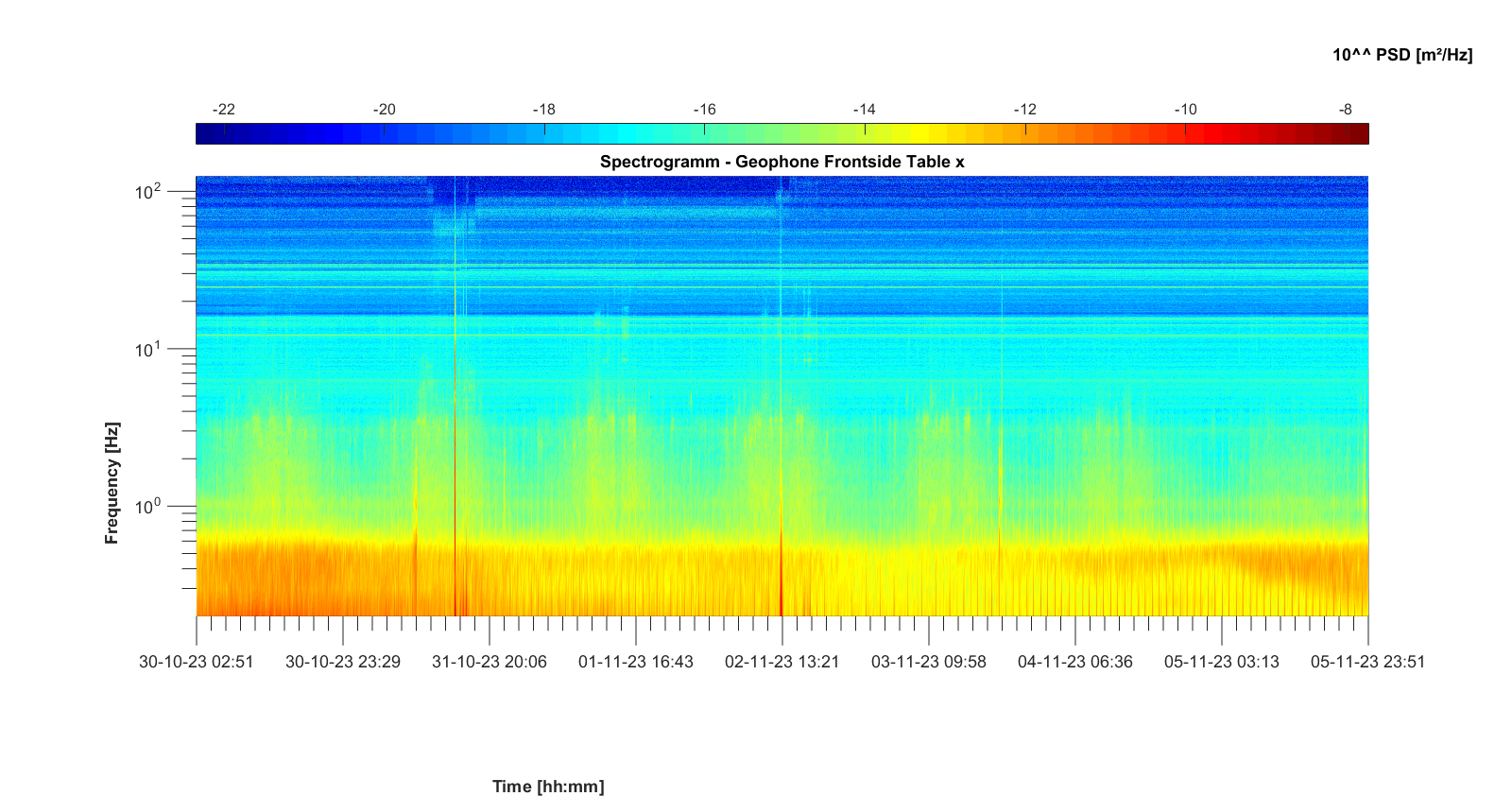Select the '05-11-23 03:13' time tick label
Image resolution: width=1512 pixels, height=796 pixels.
point(1222,662)
